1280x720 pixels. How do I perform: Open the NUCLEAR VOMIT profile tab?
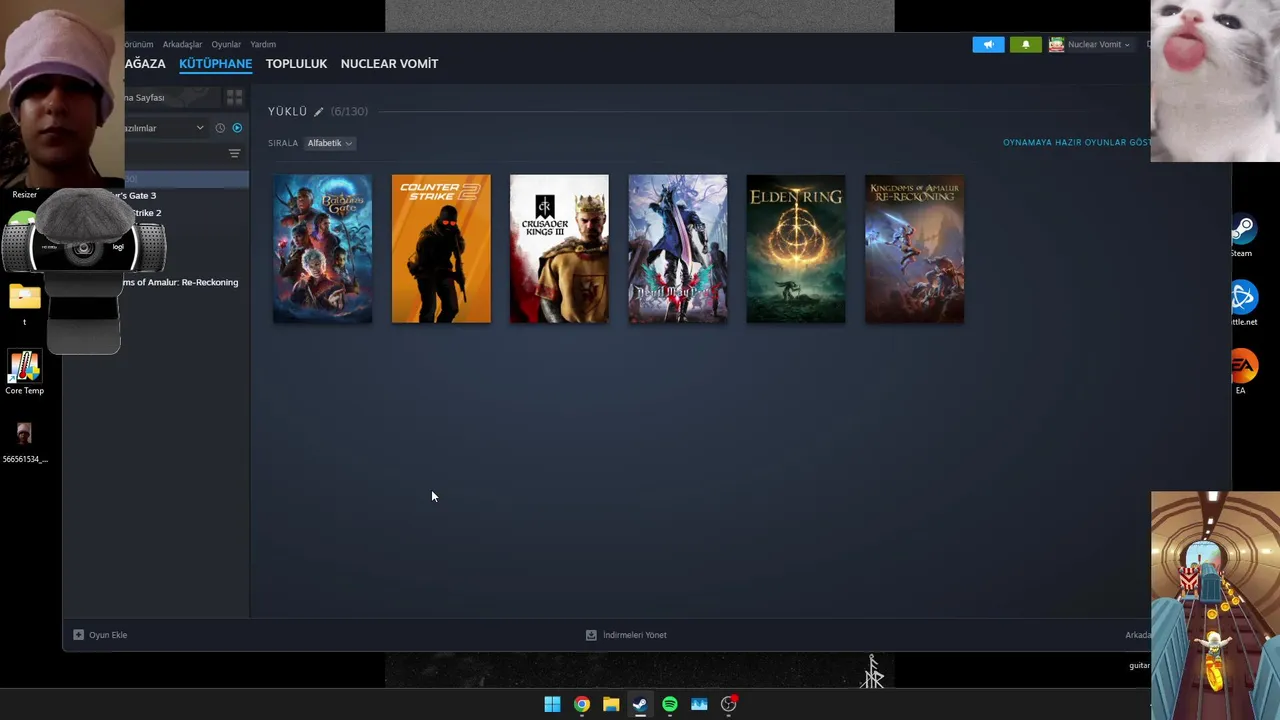[389, 64]
